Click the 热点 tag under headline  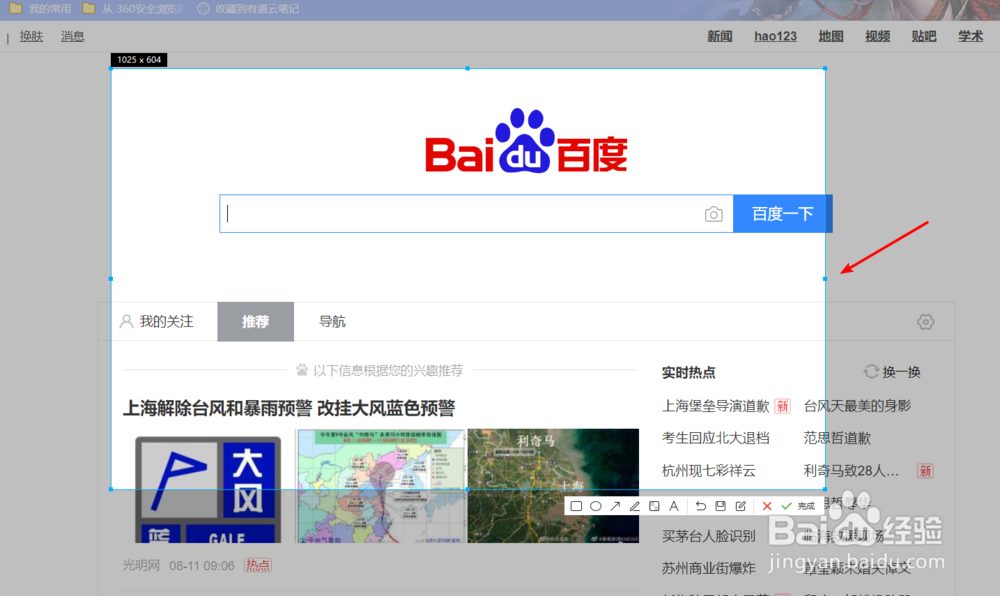[258, 565]
